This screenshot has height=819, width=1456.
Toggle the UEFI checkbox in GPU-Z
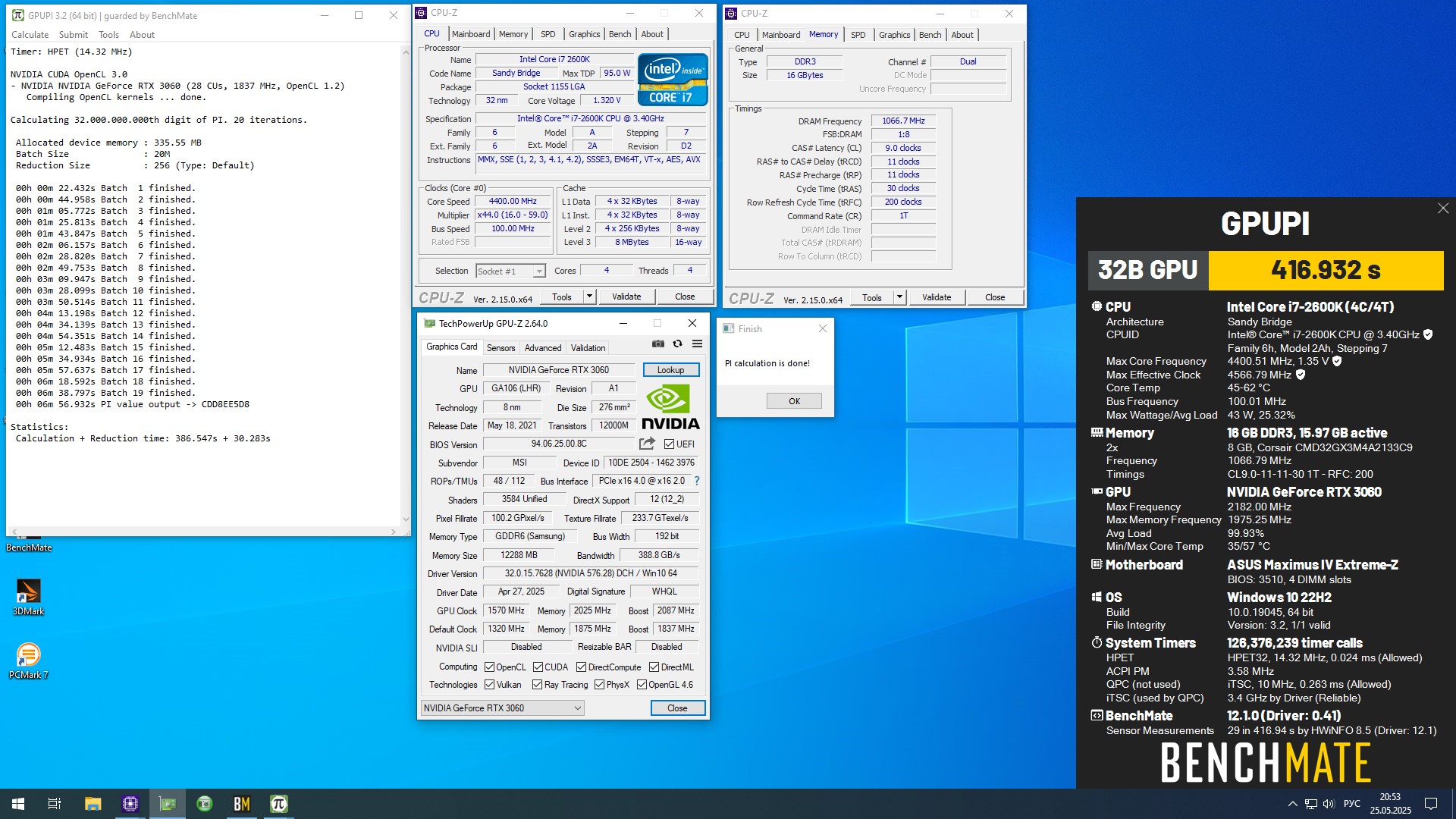coord(669,444)
